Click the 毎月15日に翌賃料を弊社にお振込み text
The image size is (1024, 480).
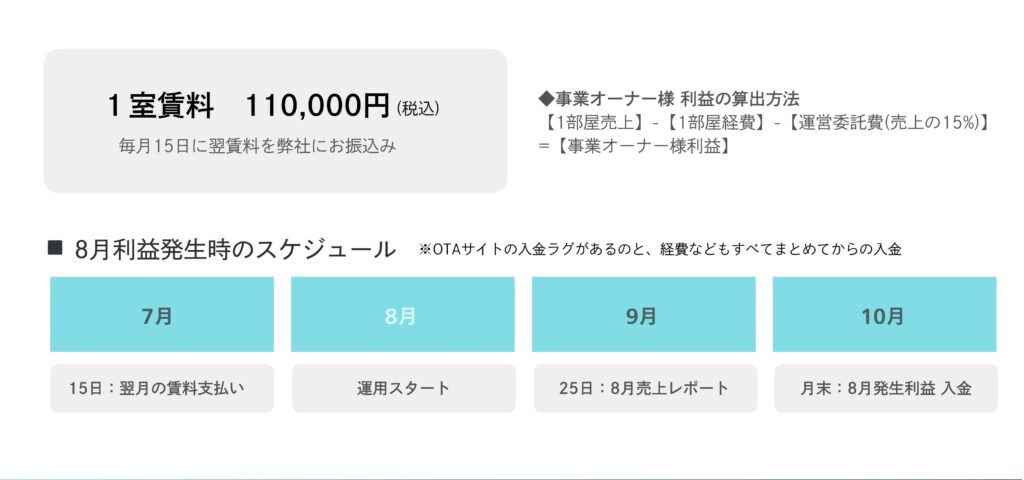coord(258,146)
